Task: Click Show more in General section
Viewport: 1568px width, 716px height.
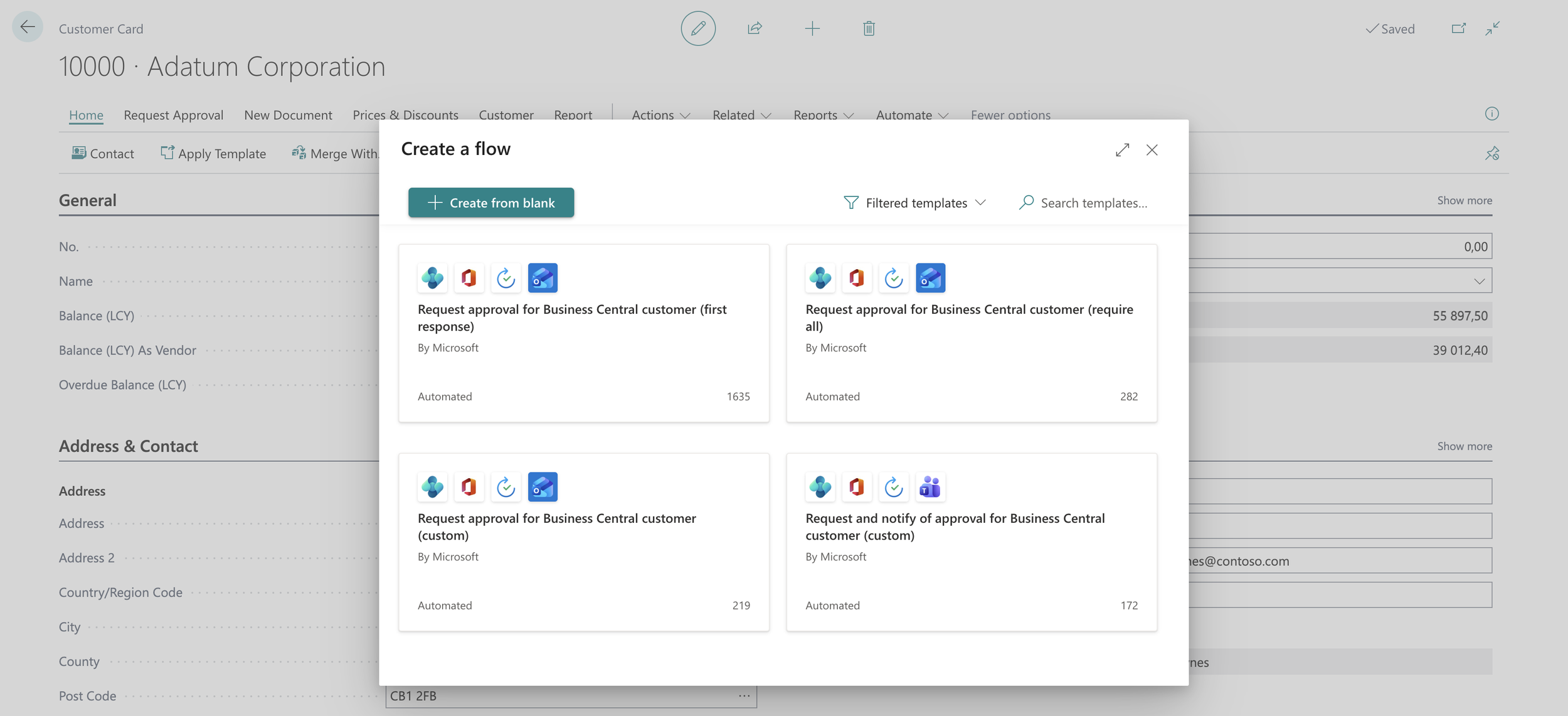Action: tap(1465, 200)
